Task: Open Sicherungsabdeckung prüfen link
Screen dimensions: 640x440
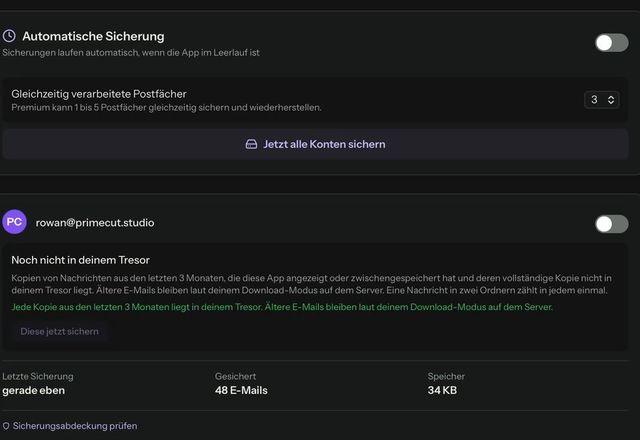Action: pos(75,426)
